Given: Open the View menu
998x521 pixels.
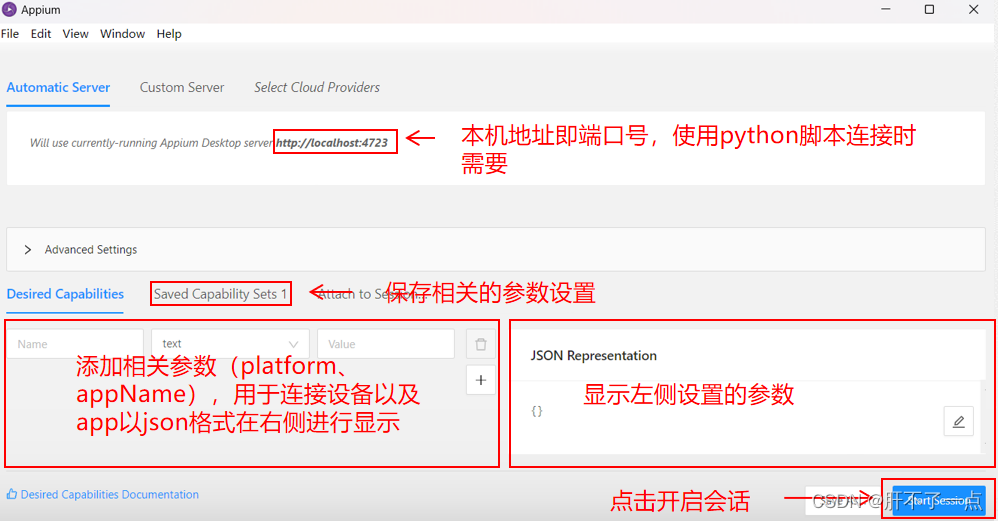Looking at the screenshot, I should [75, 34].
